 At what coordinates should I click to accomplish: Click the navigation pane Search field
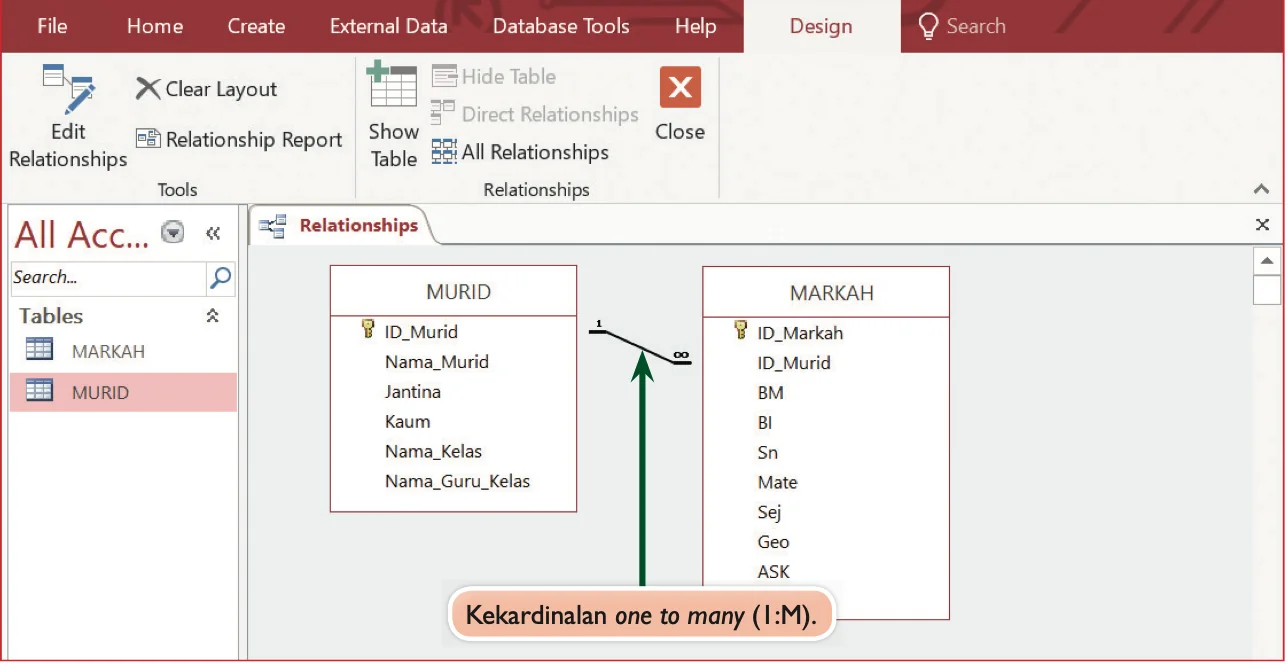pyautogui.click(x=109, y=278)
